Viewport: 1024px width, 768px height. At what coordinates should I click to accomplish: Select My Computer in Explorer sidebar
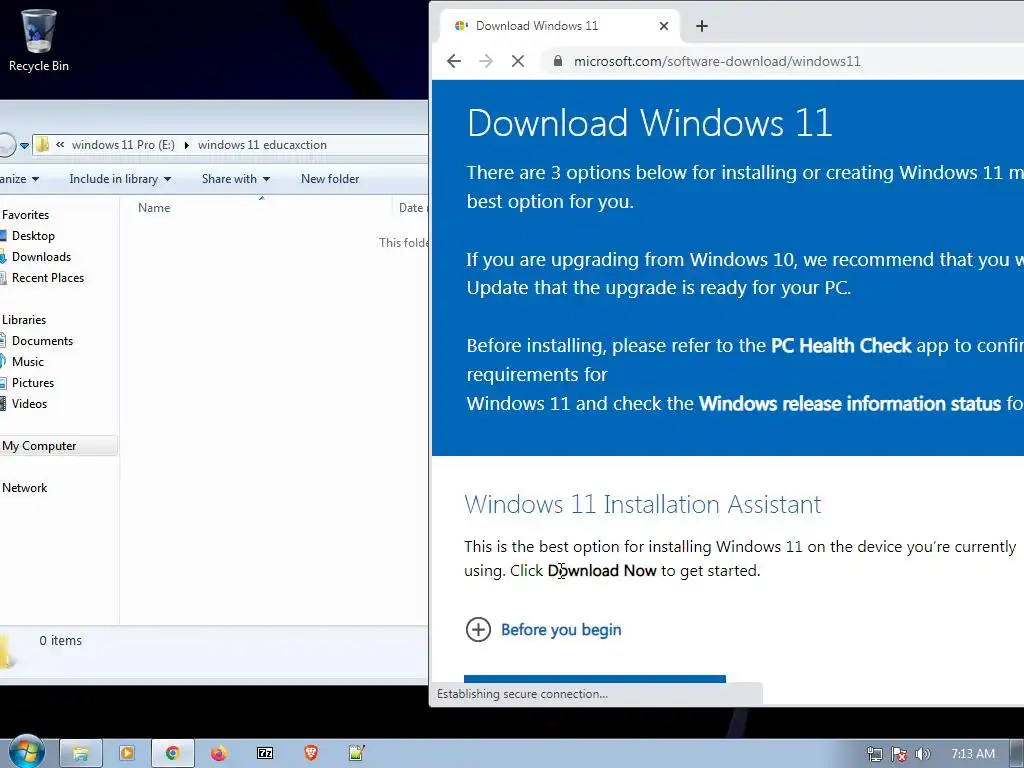[39, 446]
